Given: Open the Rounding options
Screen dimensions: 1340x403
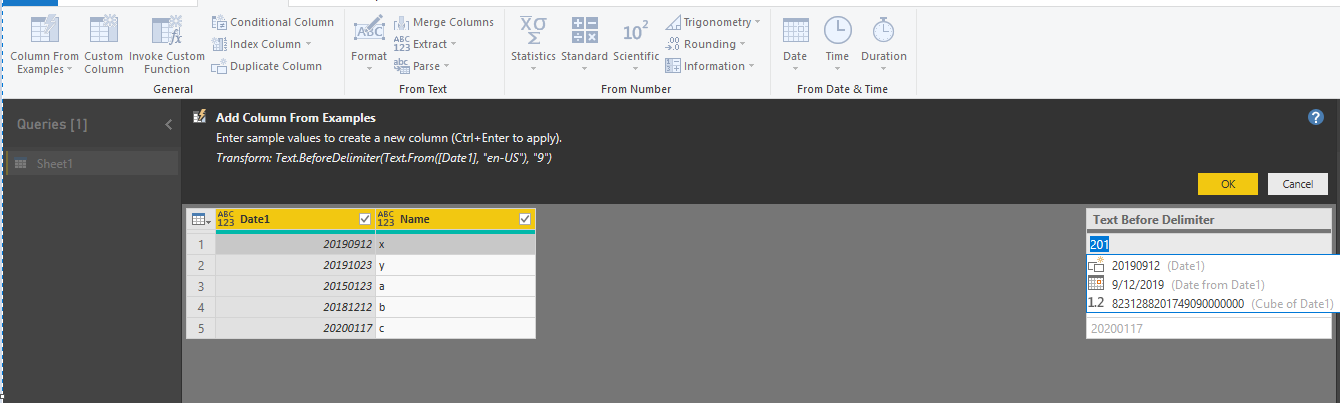Looking at the screenshot, I should click(x=706, y=44).
